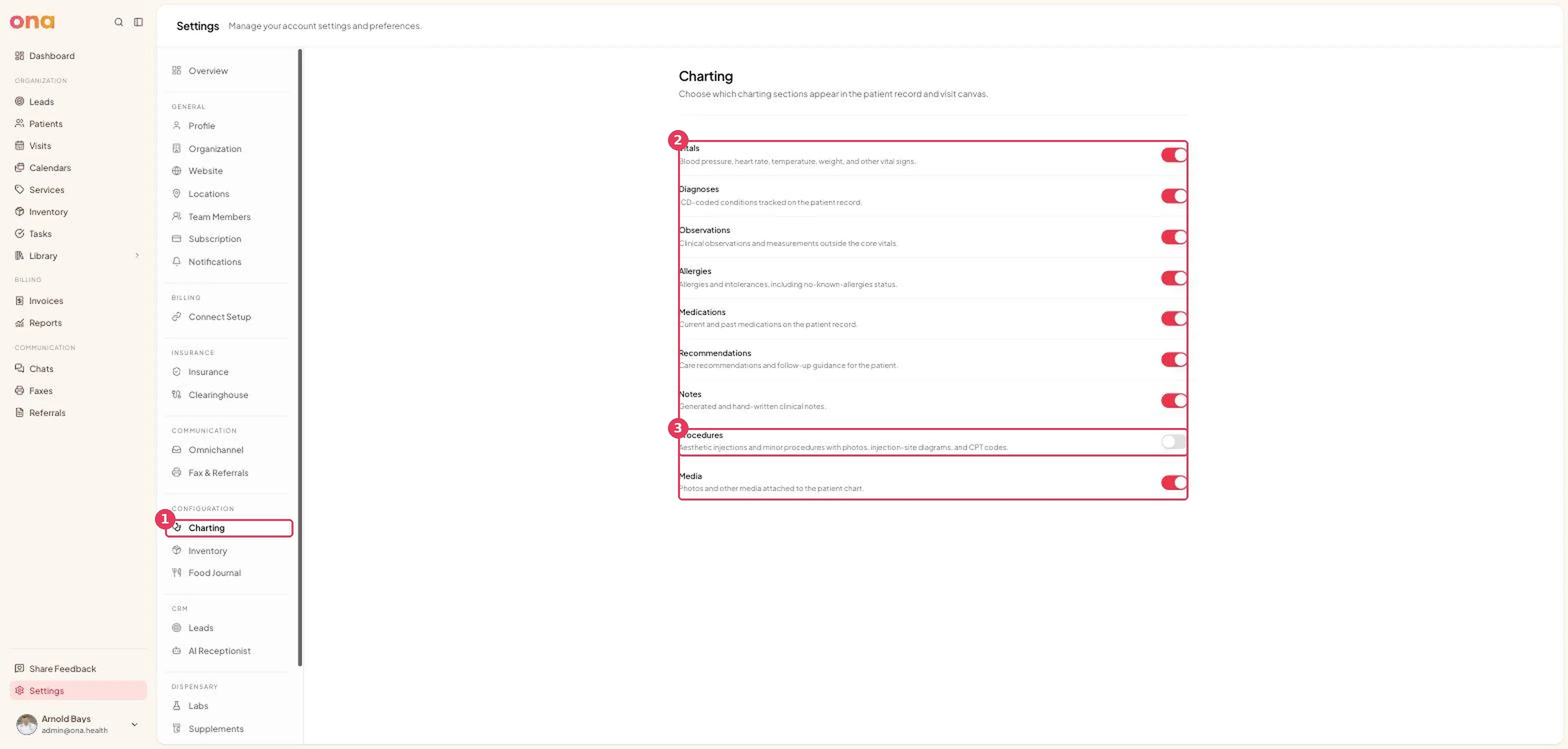Click the AI Receptionist robot icon
The height and width of the screenshot is (749, 1568).
176,650
